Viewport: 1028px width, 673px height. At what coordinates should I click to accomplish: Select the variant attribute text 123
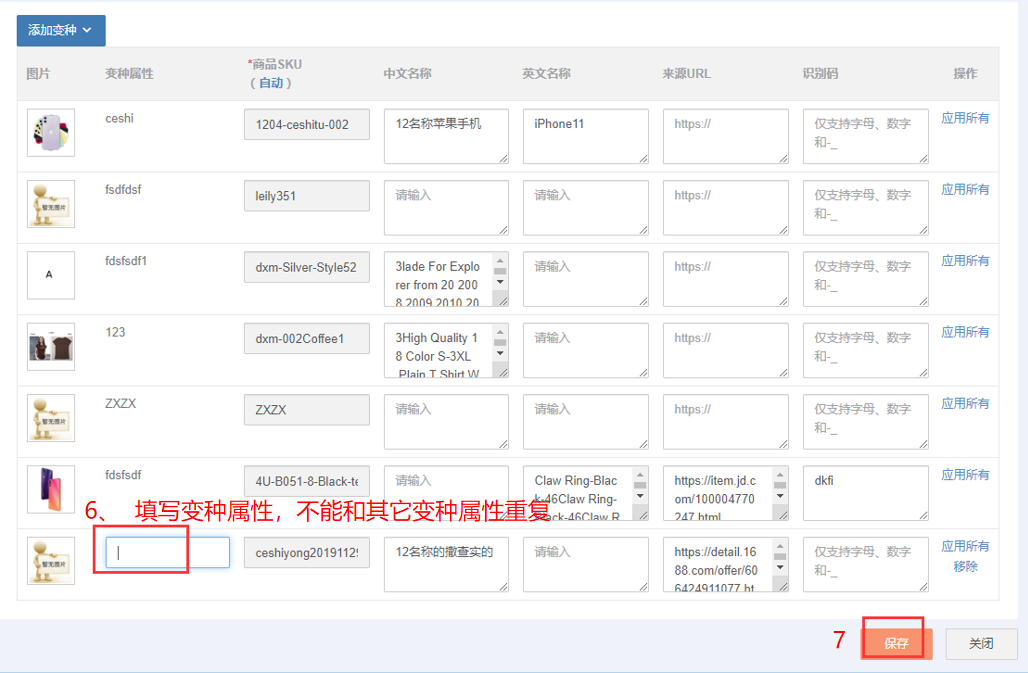click(115, 332)
